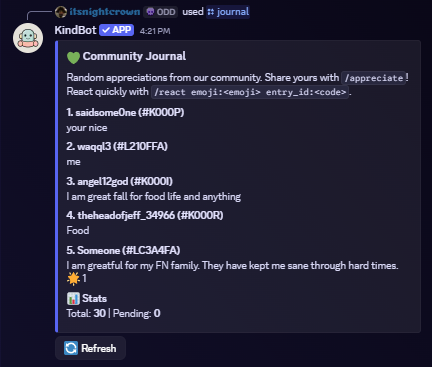Click the green heart emoji

73,57
